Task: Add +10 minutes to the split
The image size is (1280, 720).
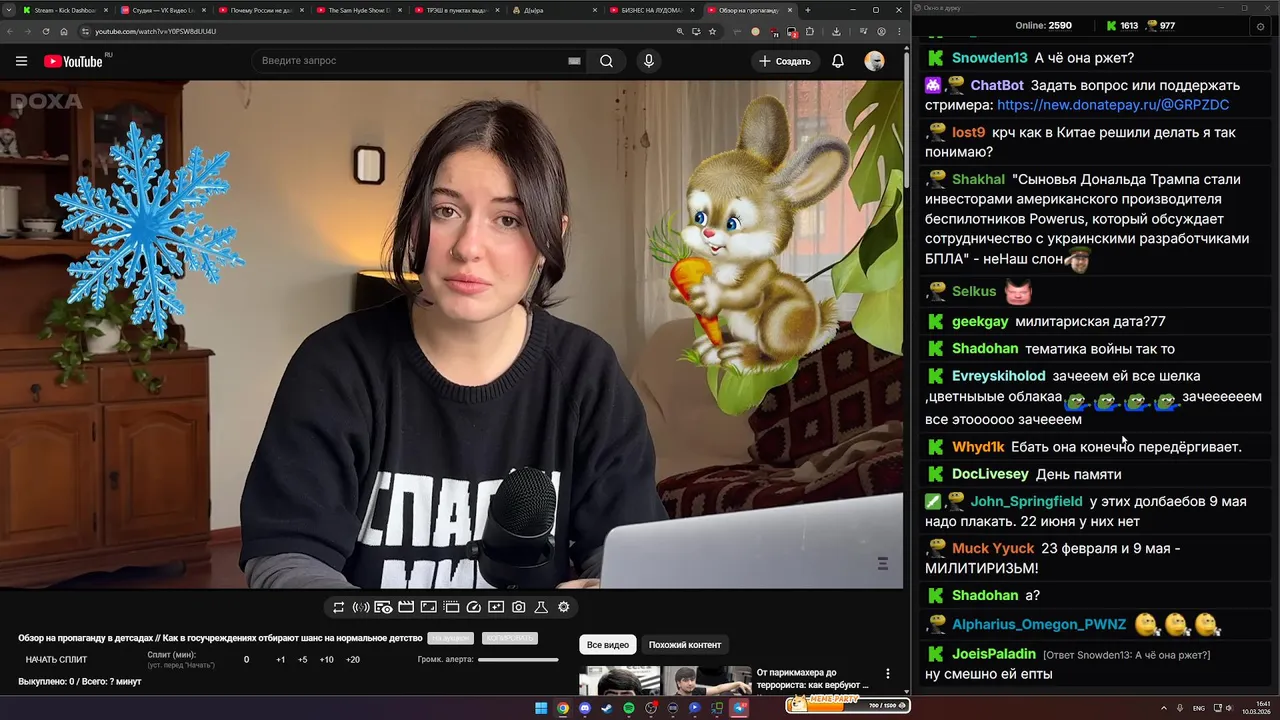Action: coord(327,660)
